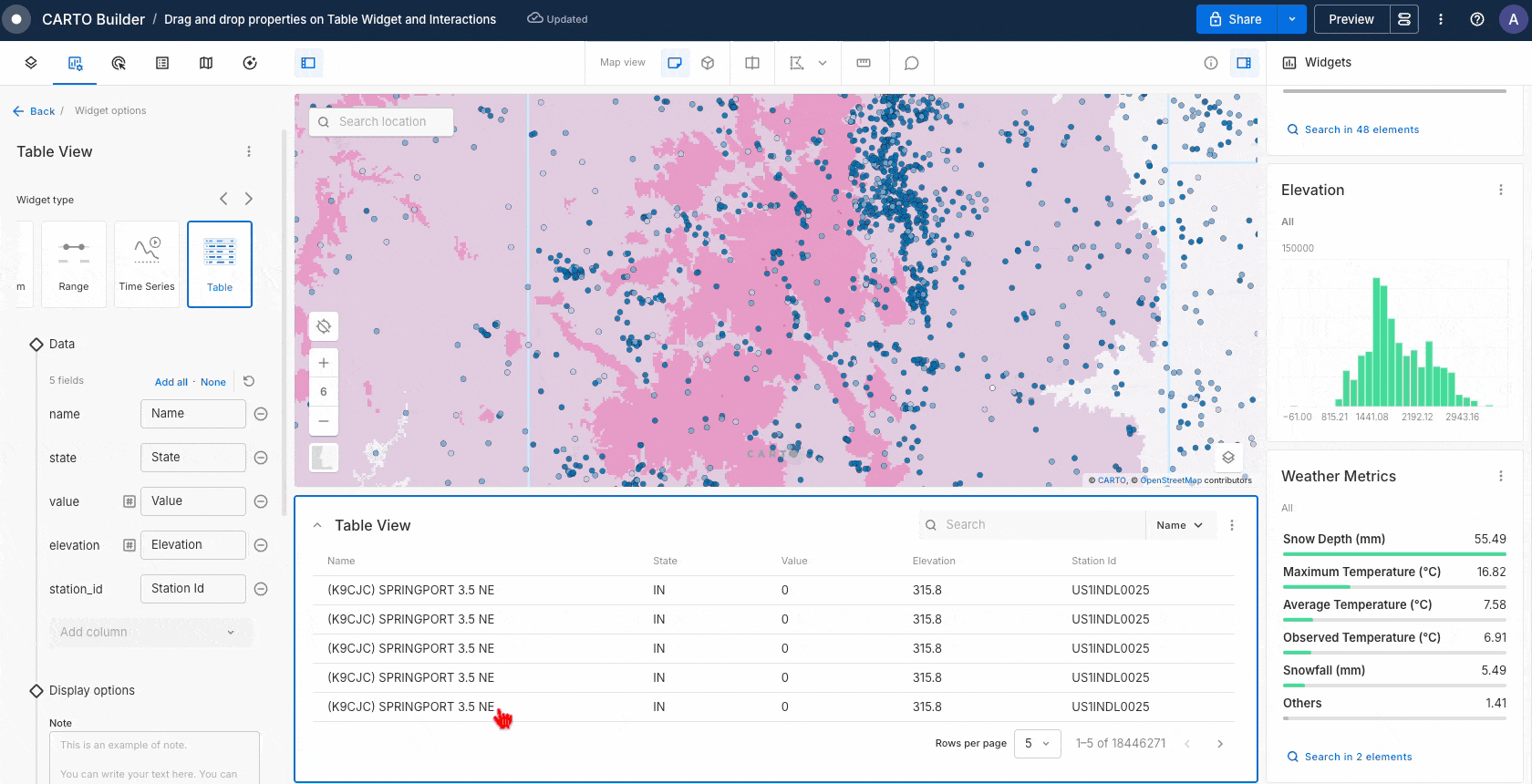Image resolution: width=1532 pixels, height=784 pixels.
Task: Switch to 3D view cube icon
Action: tap(708, 63)
